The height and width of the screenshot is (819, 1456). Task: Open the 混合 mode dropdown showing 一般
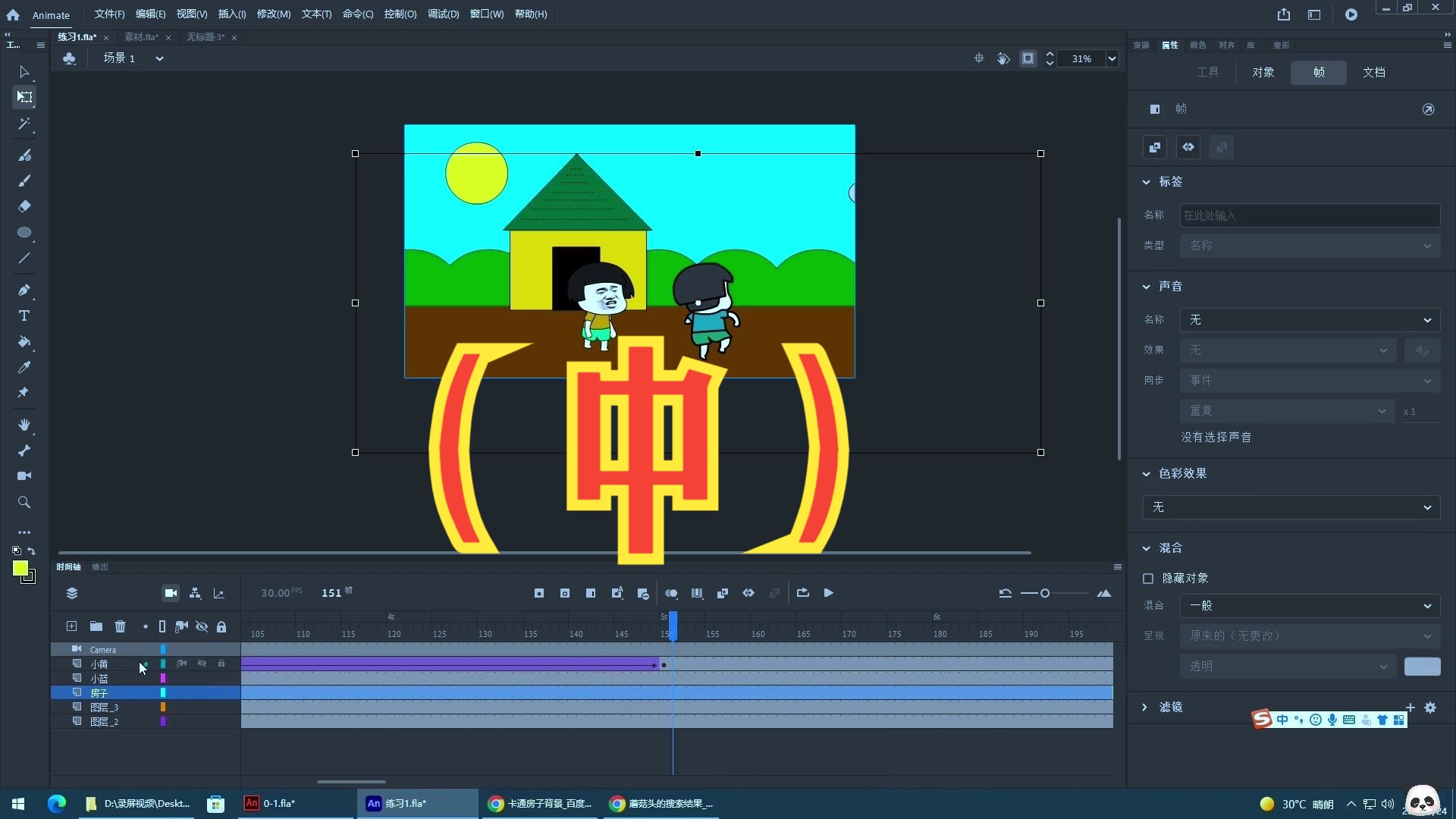pos(1310,606)
